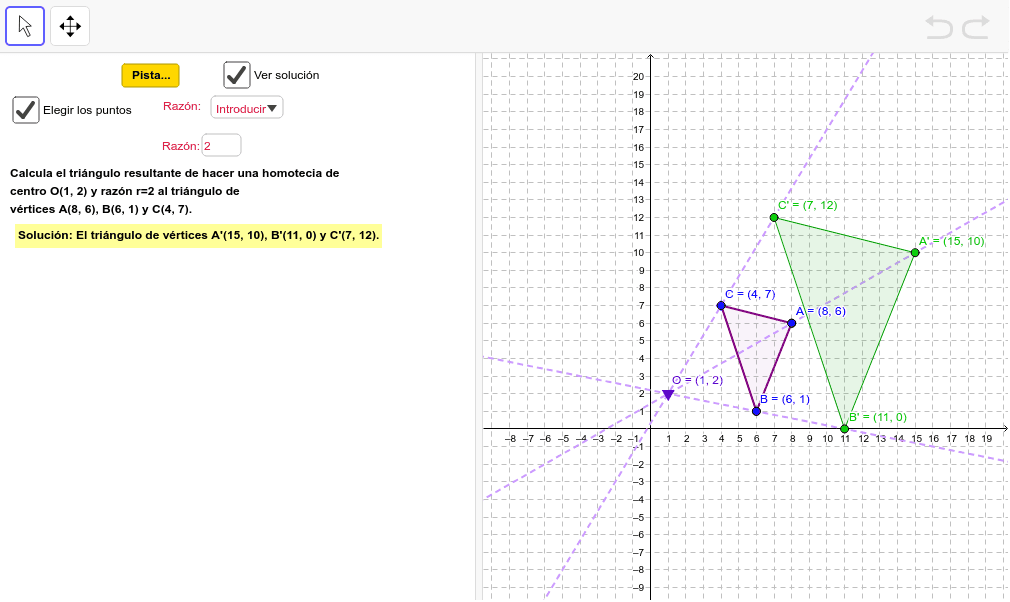This screenshot has width=1010, height=602.
Task: Click the Razón input field containing 2
Action: tap(222, 146)
